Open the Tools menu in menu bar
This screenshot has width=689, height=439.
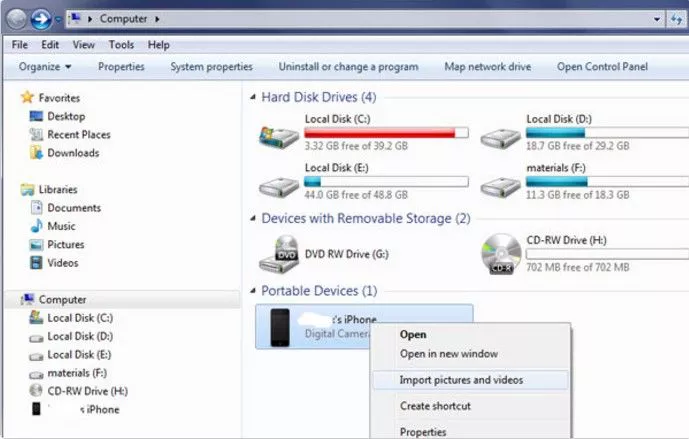(121, 45)
